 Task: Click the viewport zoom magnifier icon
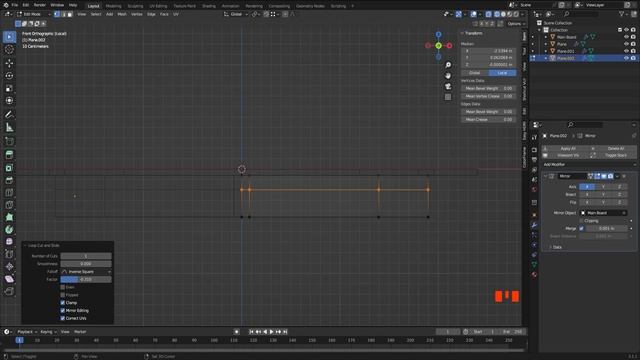[448, 65]
